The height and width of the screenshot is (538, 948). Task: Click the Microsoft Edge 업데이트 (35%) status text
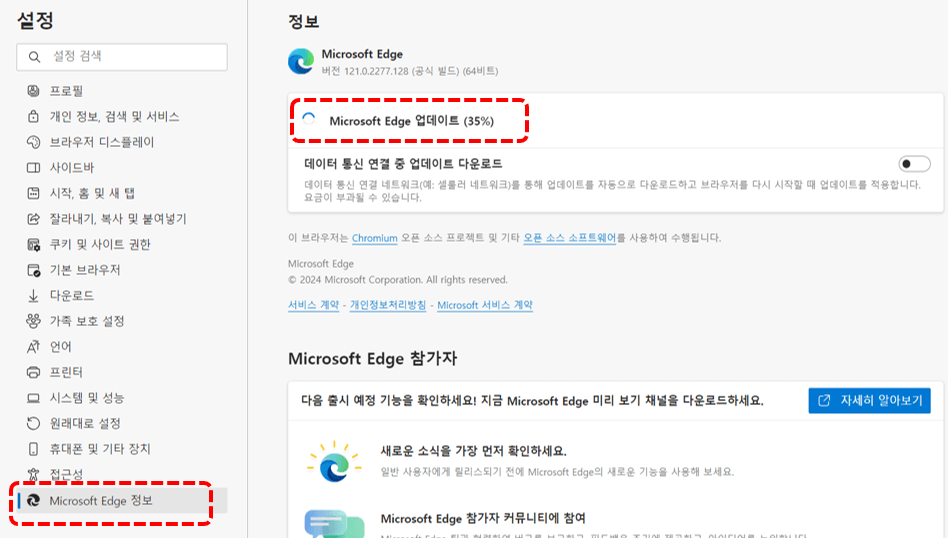pyautogui.click(x=412, y=121)
